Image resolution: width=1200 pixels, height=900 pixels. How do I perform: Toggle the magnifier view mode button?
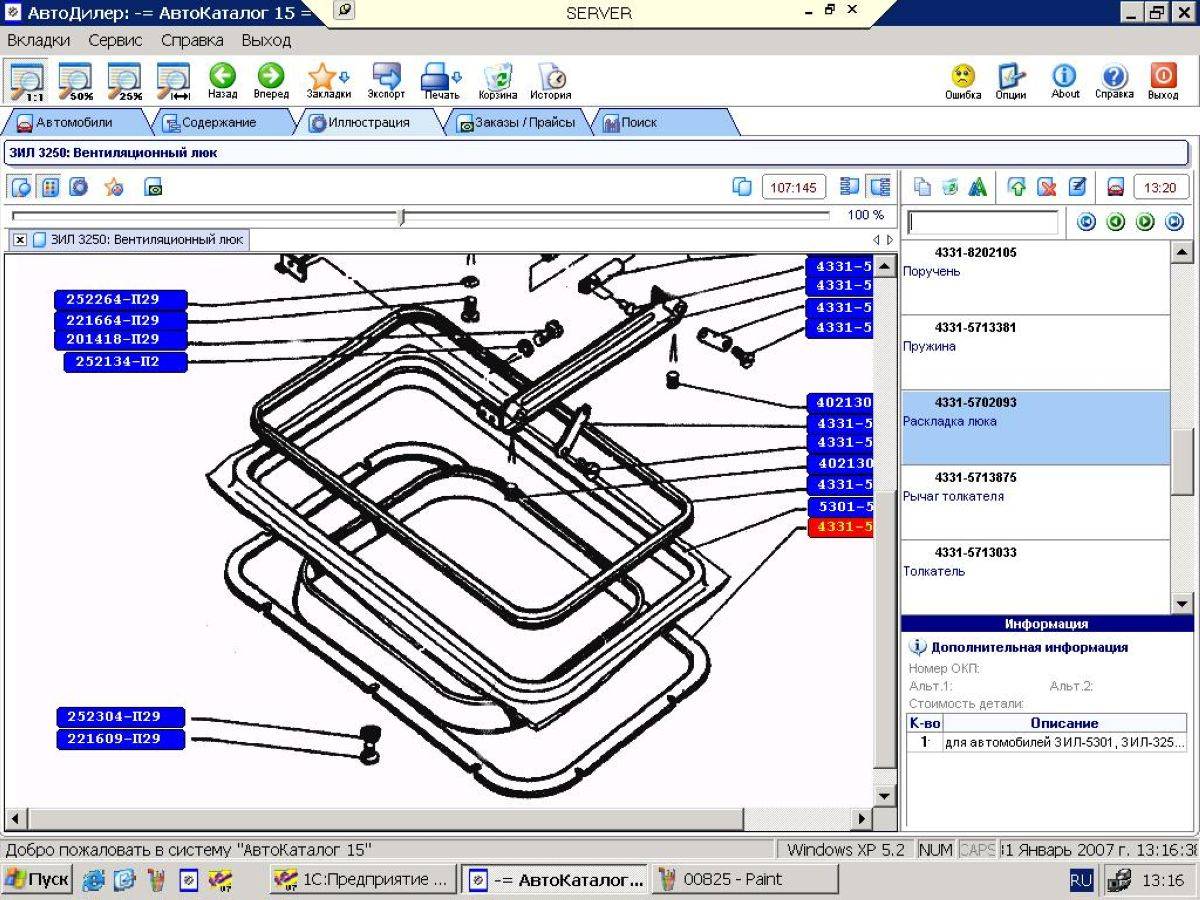21,187
